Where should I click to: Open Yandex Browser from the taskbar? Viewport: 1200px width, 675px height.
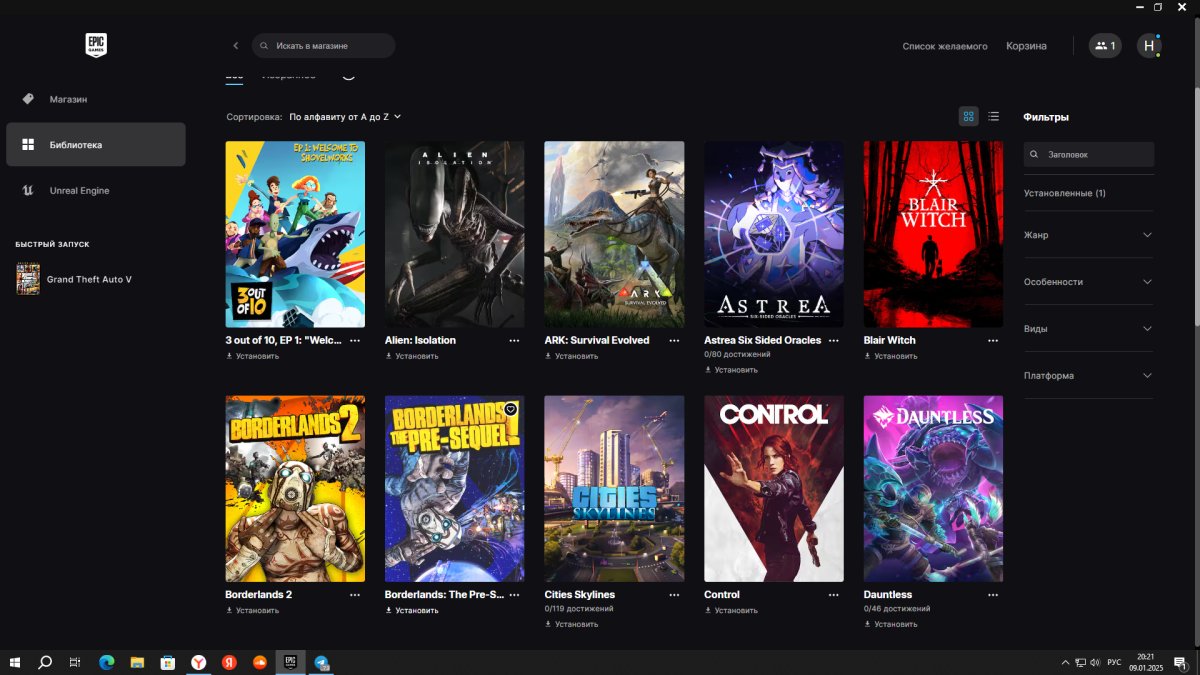pyautogui.click(x=199, y=662)
